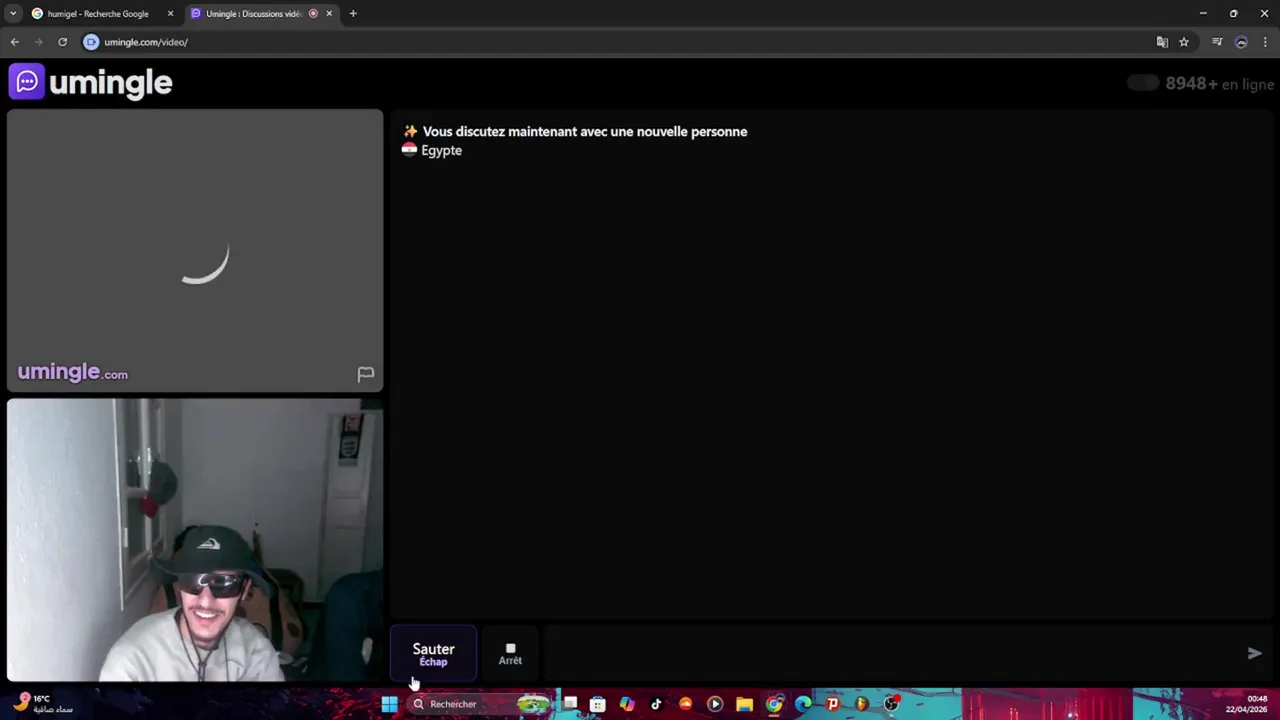Open File Explorer from taskbar
Screen dimensions: 1280x720
coord(744,704)
